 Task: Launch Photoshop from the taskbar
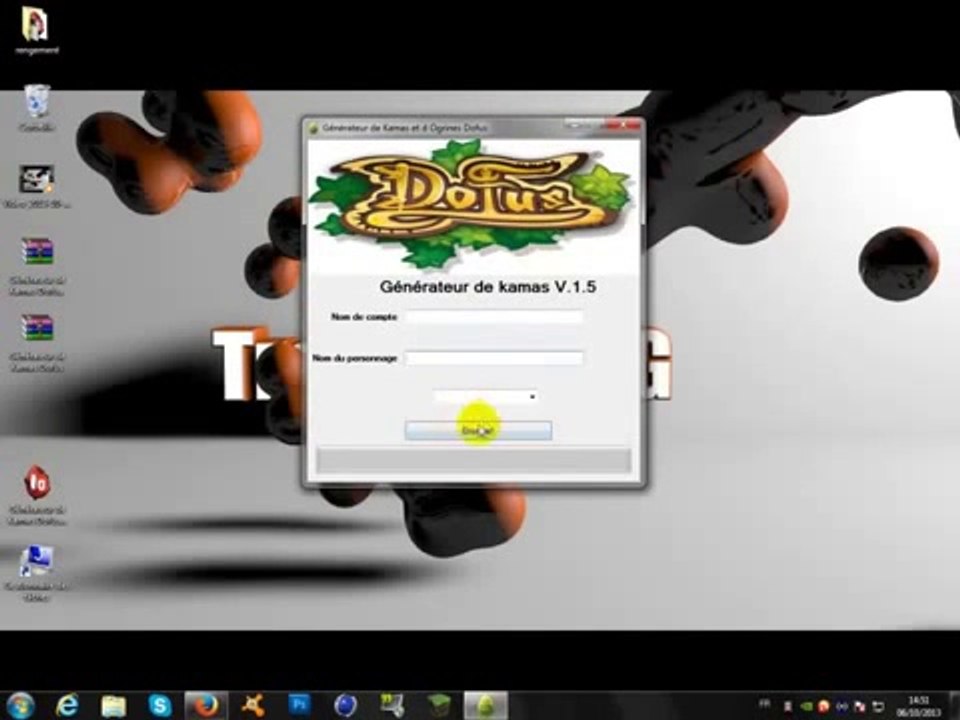(x=299, y=706)
